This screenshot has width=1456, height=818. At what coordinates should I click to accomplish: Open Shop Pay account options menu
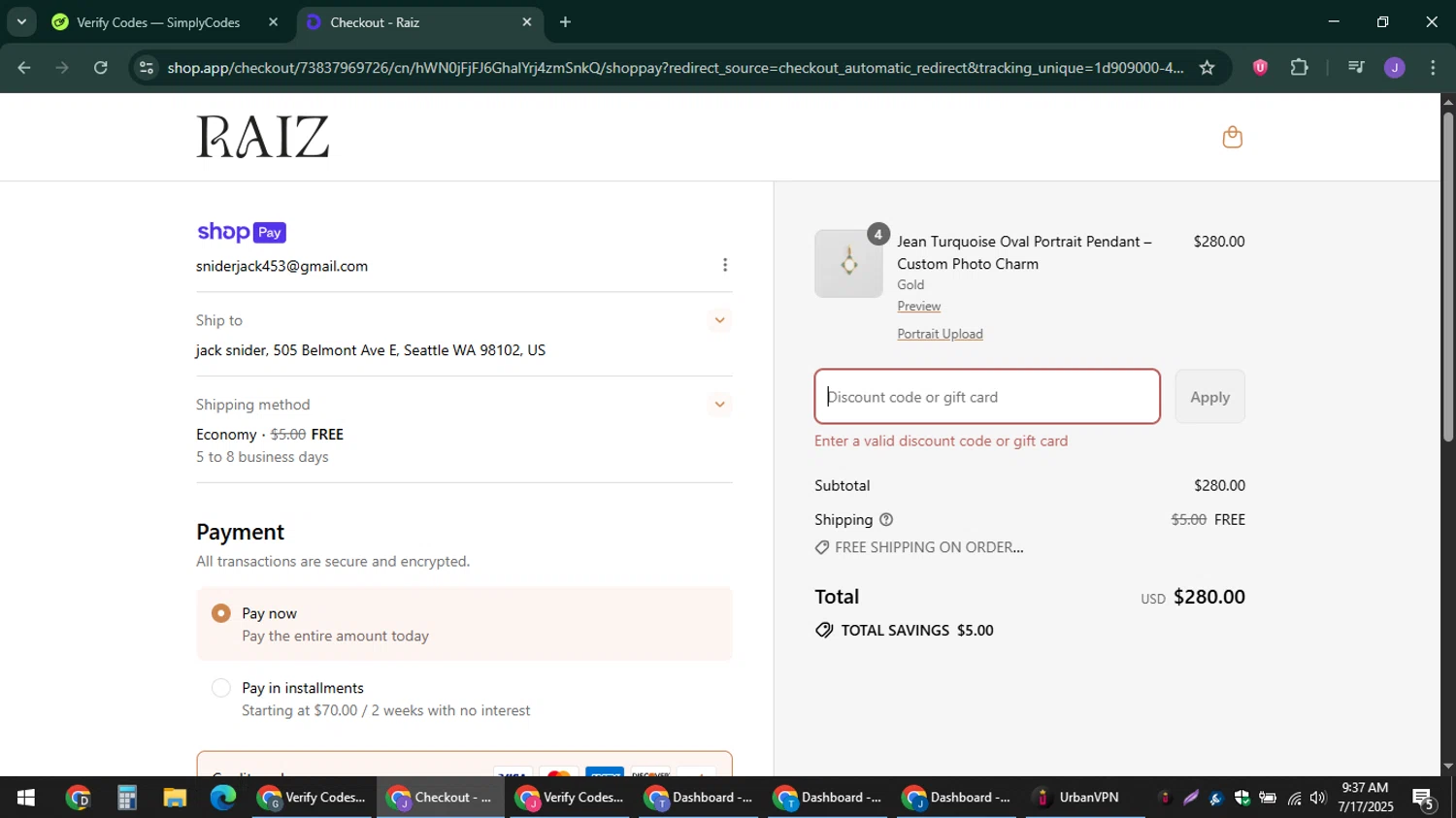pos(725,265)
